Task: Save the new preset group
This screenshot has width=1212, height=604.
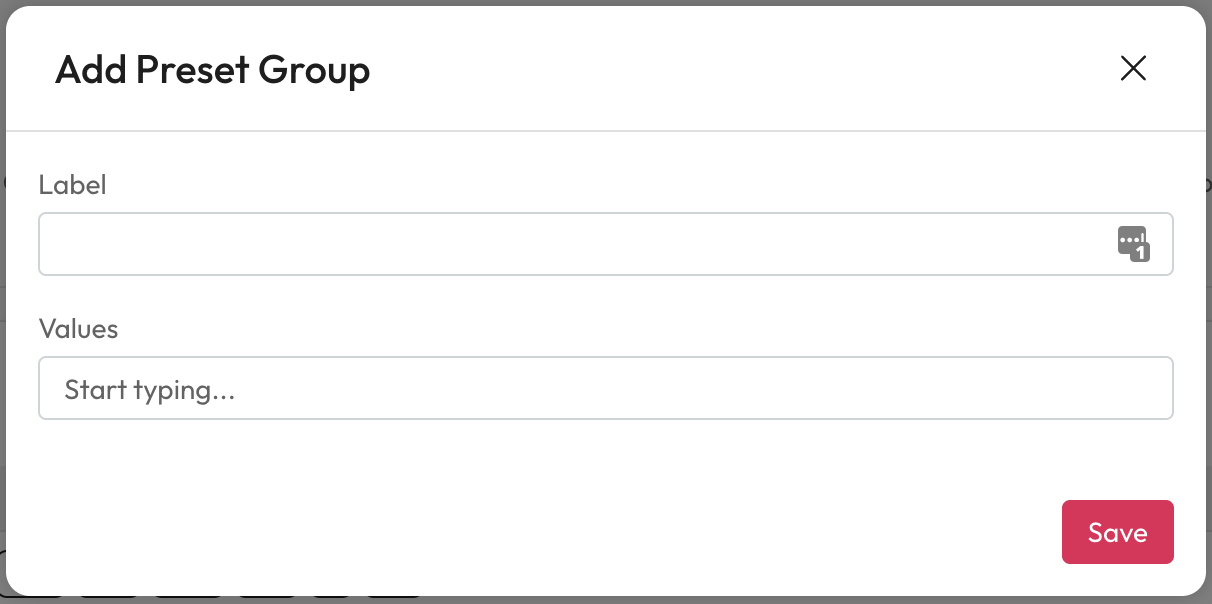Action: click(1117, 532)
